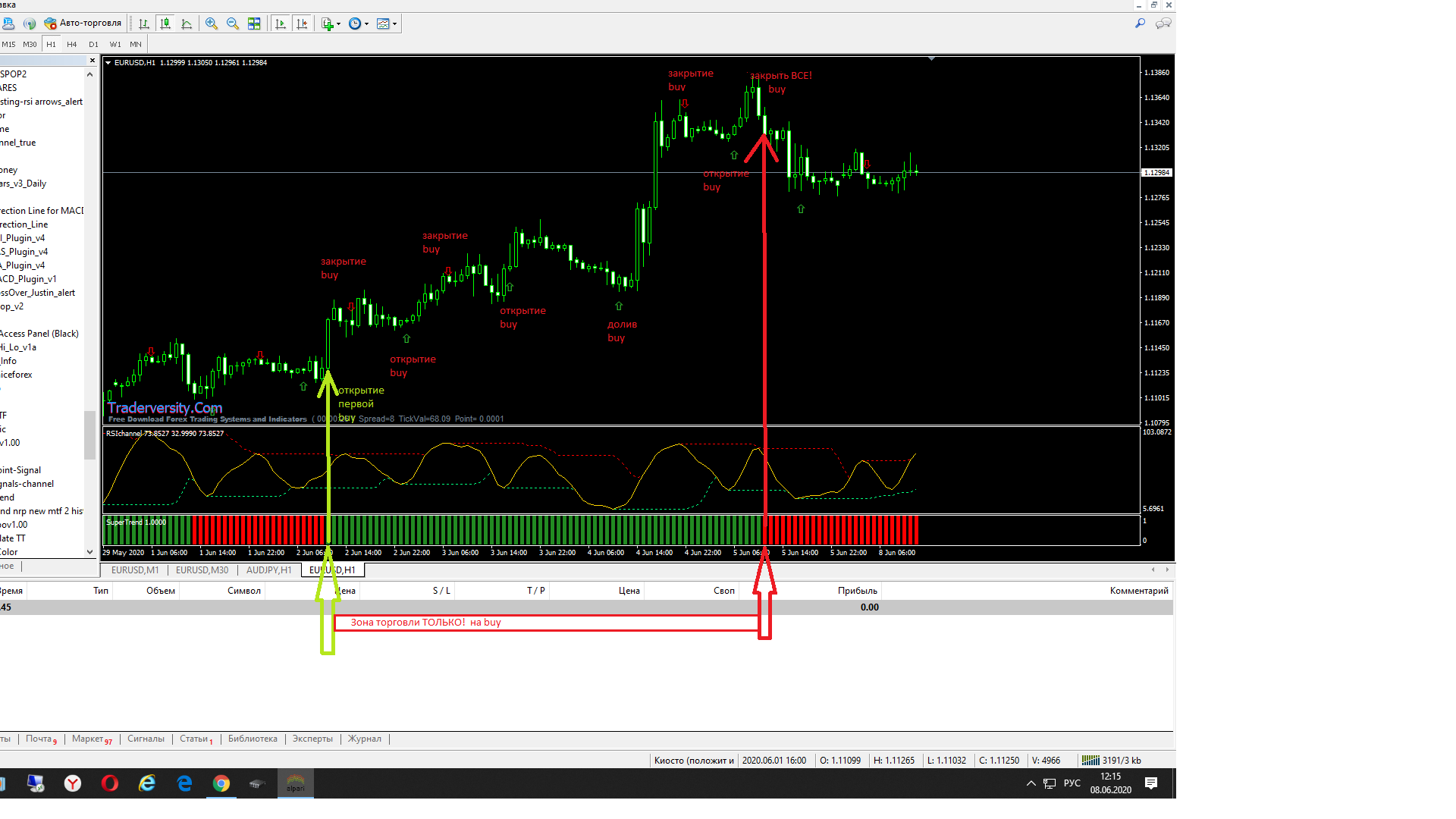The image size is (1456, 819).
Task: Toggle the Авто-торговля auto-trading button
Action: click(83, 24)
